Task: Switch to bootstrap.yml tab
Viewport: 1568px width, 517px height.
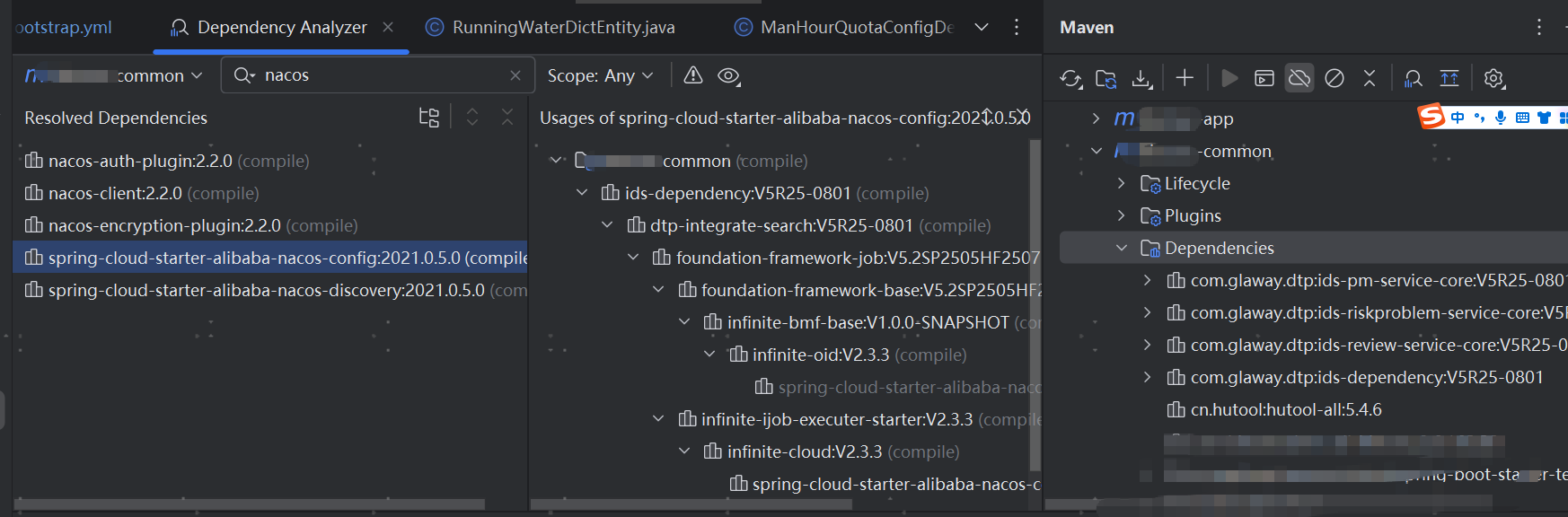Action: click(64, 27)
